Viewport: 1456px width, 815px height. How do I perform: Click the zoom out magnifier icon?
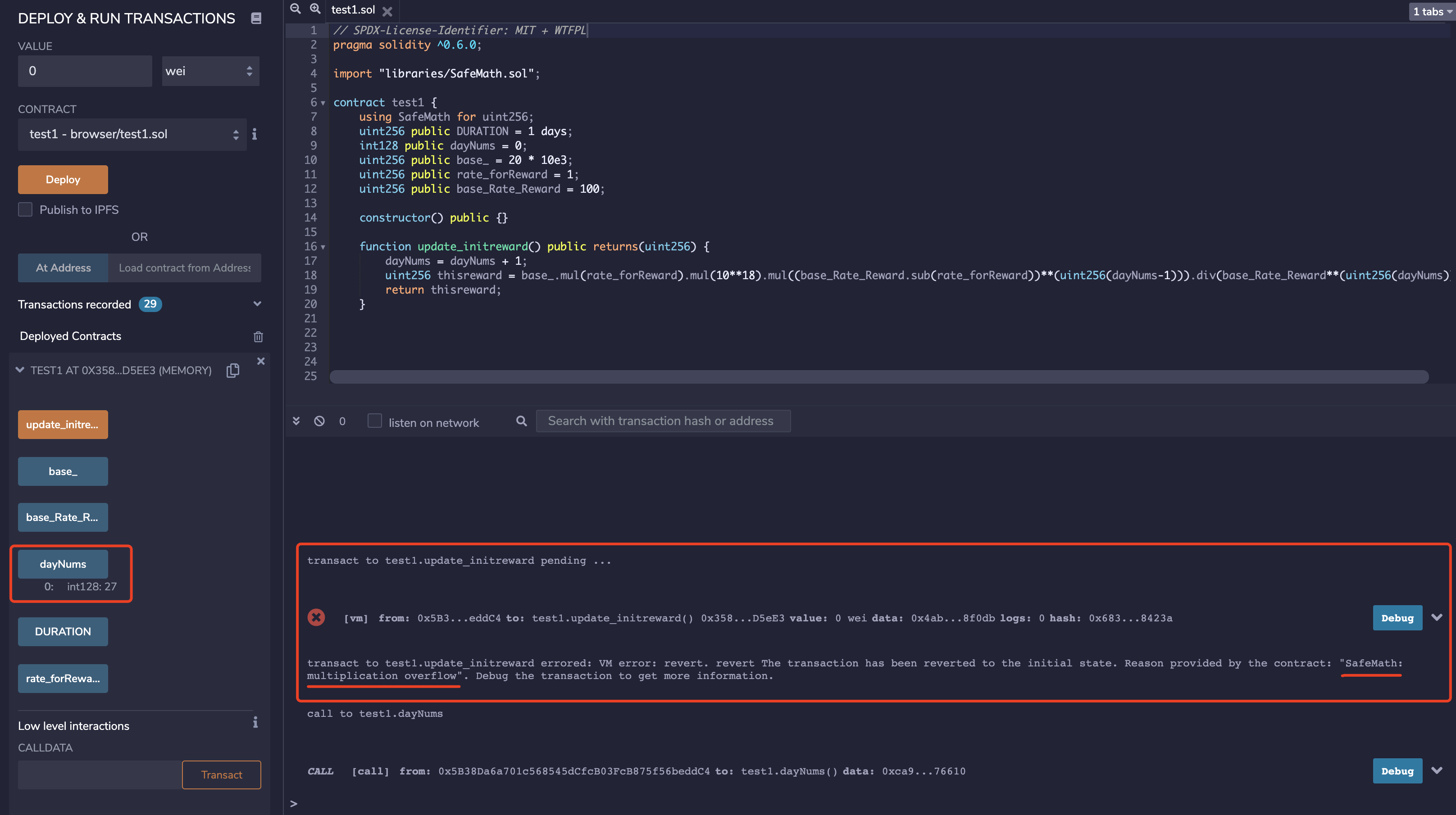295,9
